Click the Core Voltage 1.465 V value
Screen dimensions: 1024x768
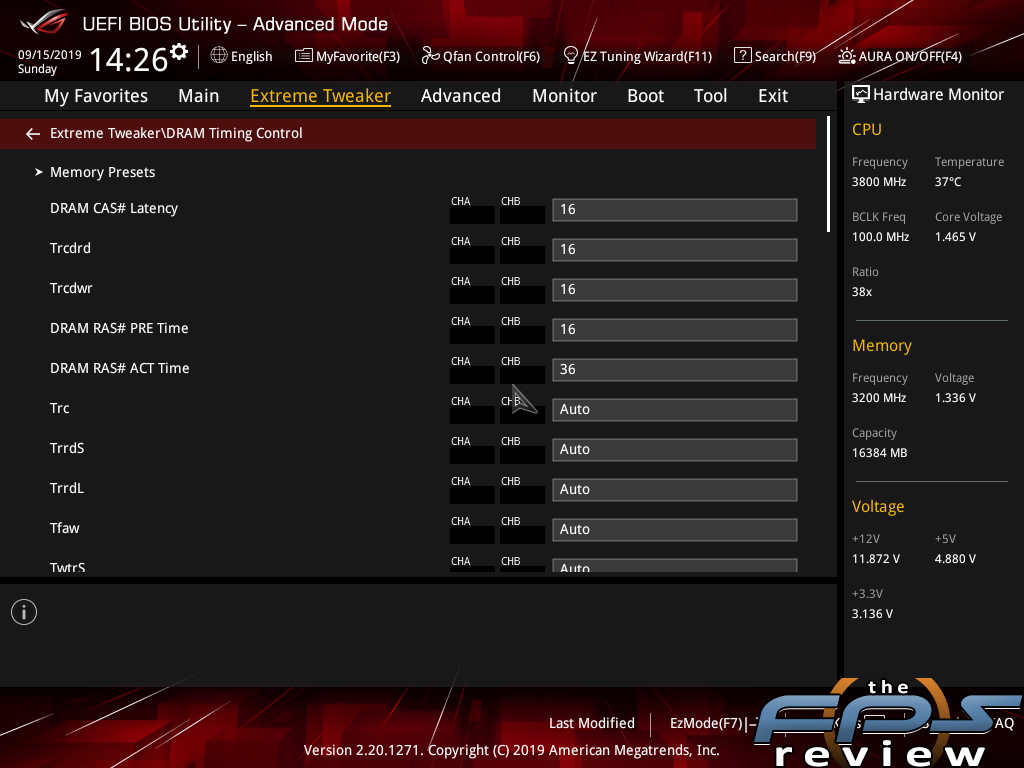[955, 237]
